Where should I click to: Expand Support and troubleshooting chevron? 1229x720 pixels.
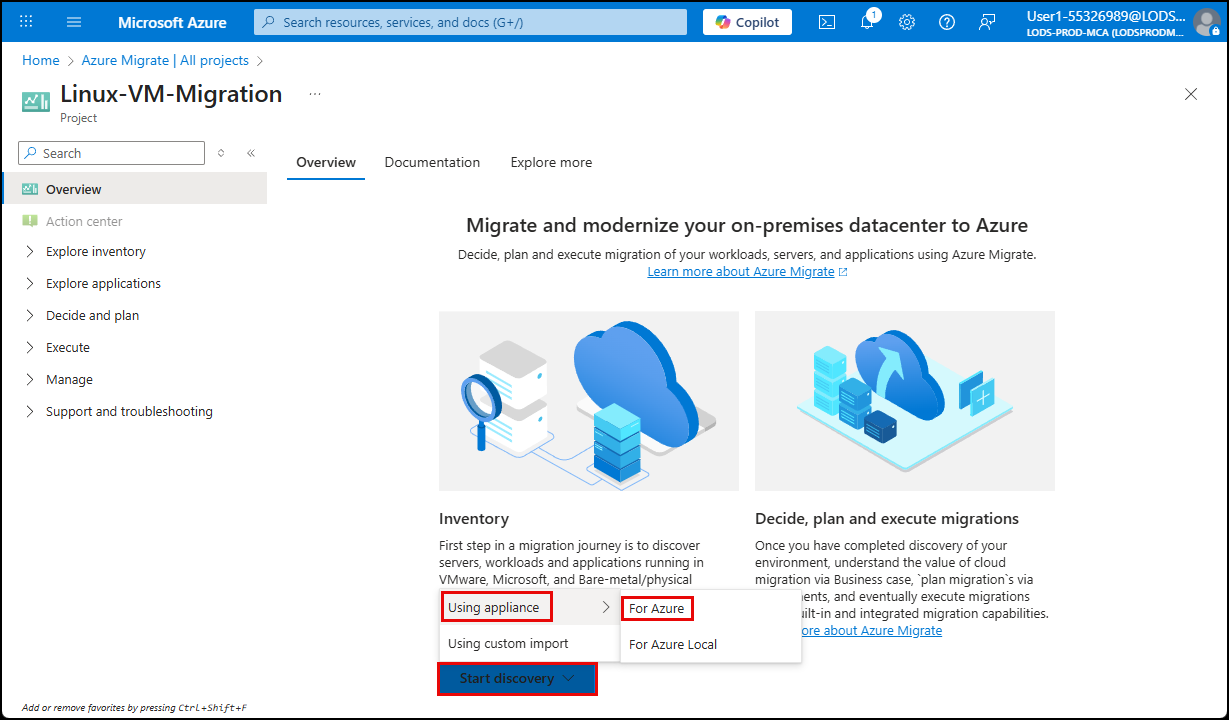(29, 412)
